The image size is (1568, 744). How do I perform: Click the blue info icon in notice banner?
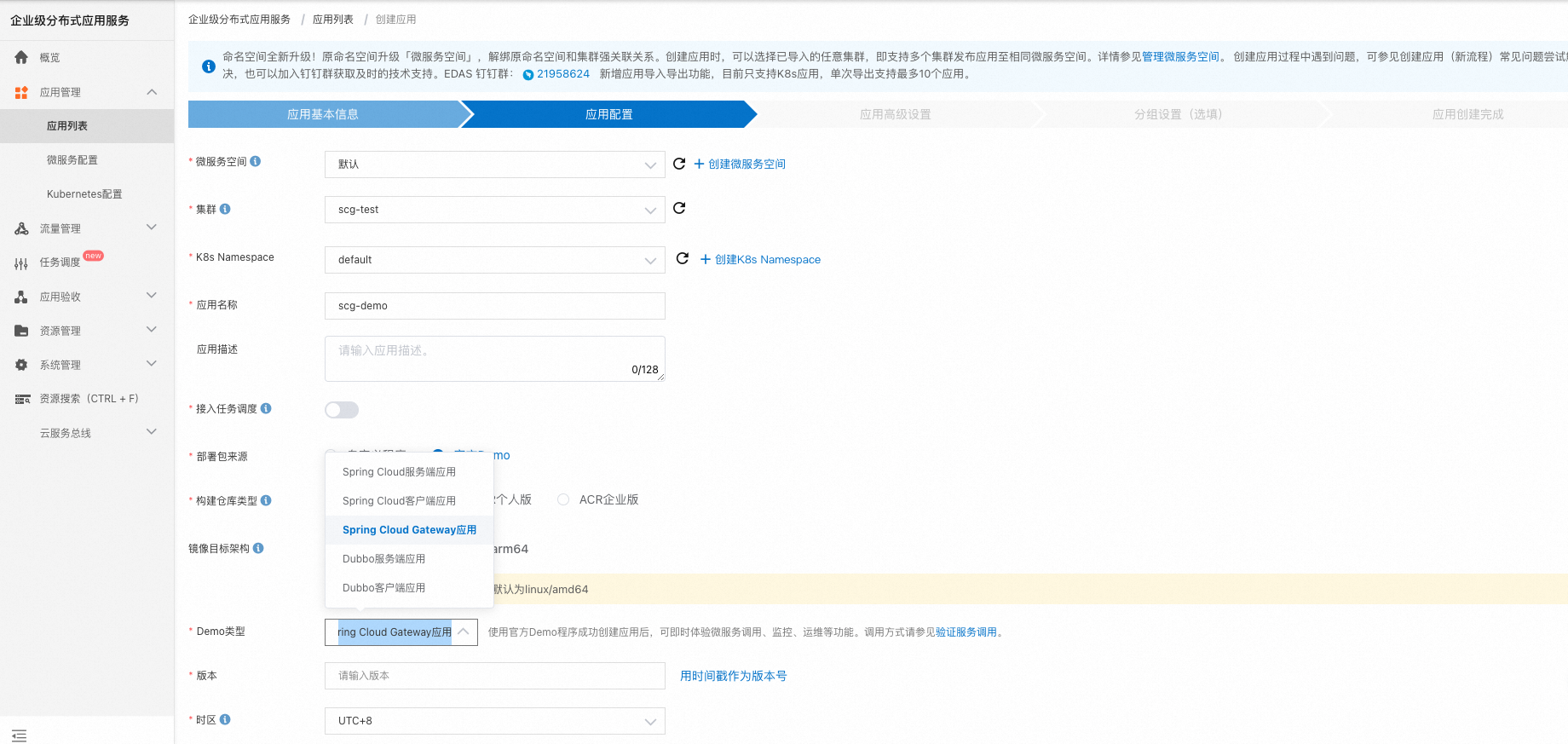coord(208,66)
